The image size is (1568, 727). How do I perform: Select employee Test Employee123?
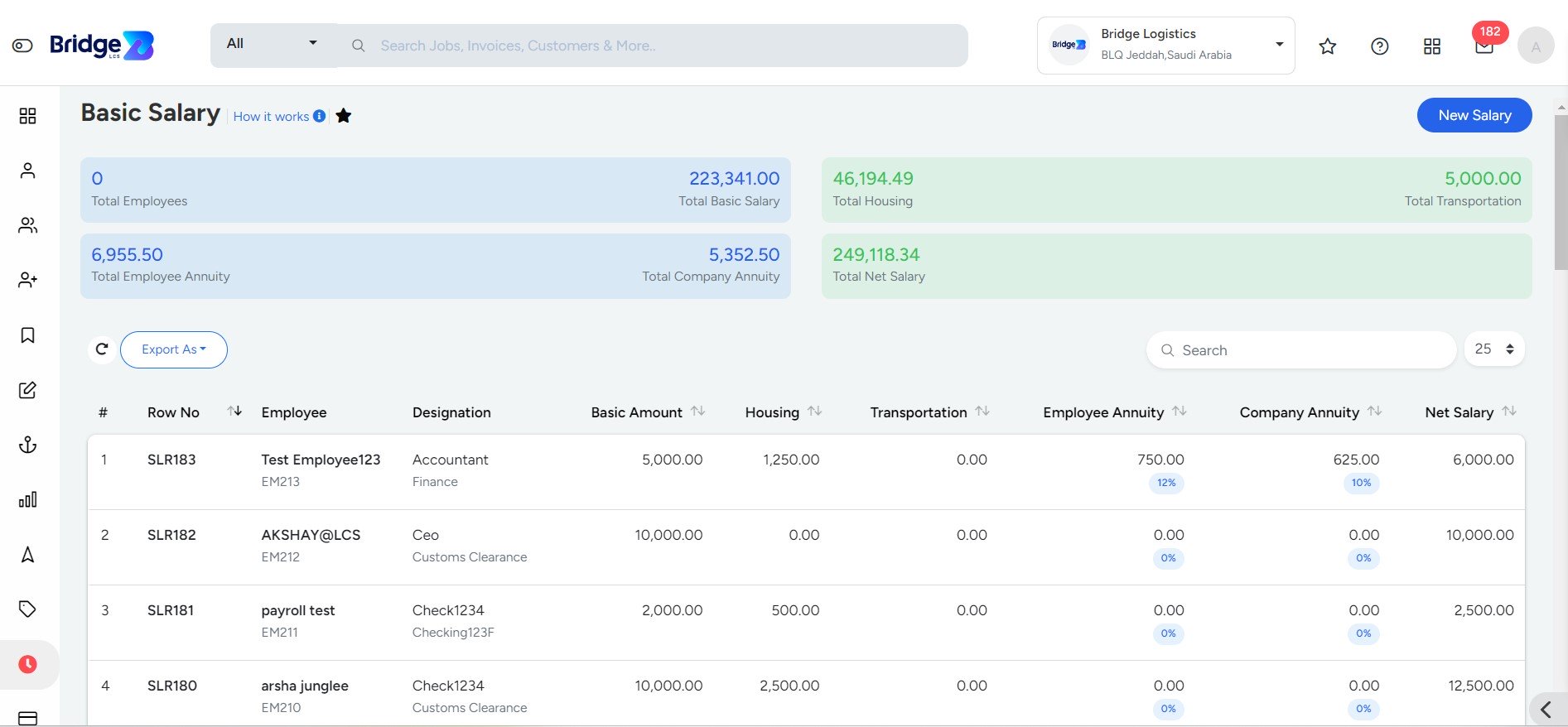tap(321, 460)
